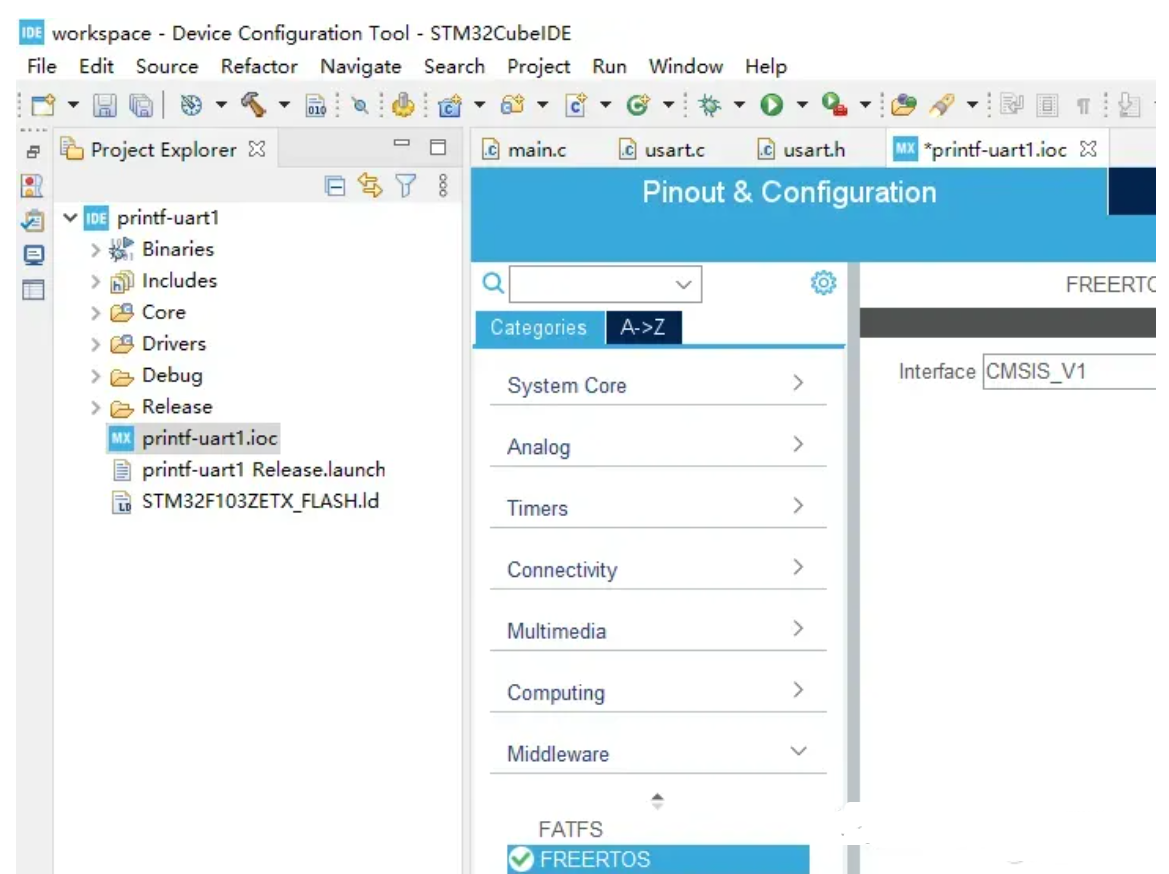Switch to main.c editor tab
This screenshot has width=1169, height=874.
[x=525, y=150]
